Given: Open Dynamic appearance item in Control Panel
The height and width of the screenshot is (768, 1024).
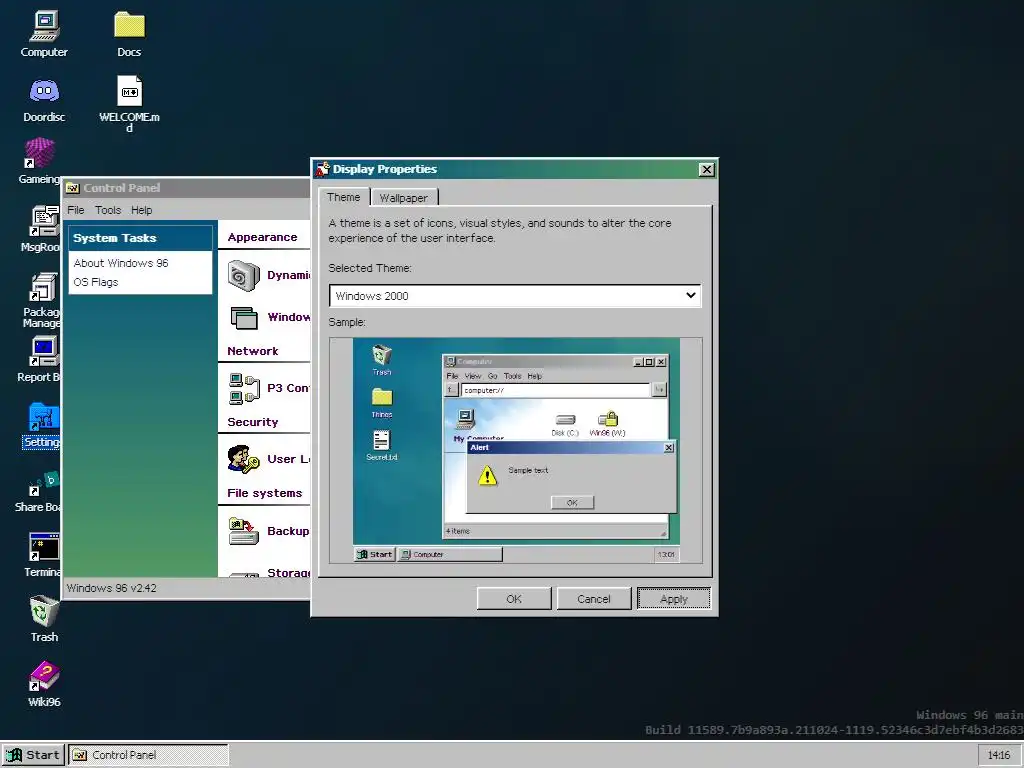Looking at the screenshot, I should pos(268,276).
